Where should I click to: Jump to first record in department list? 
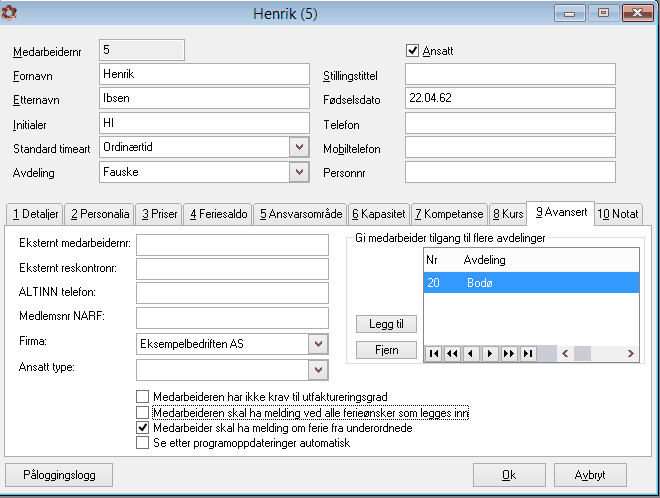tap(434, 354)
